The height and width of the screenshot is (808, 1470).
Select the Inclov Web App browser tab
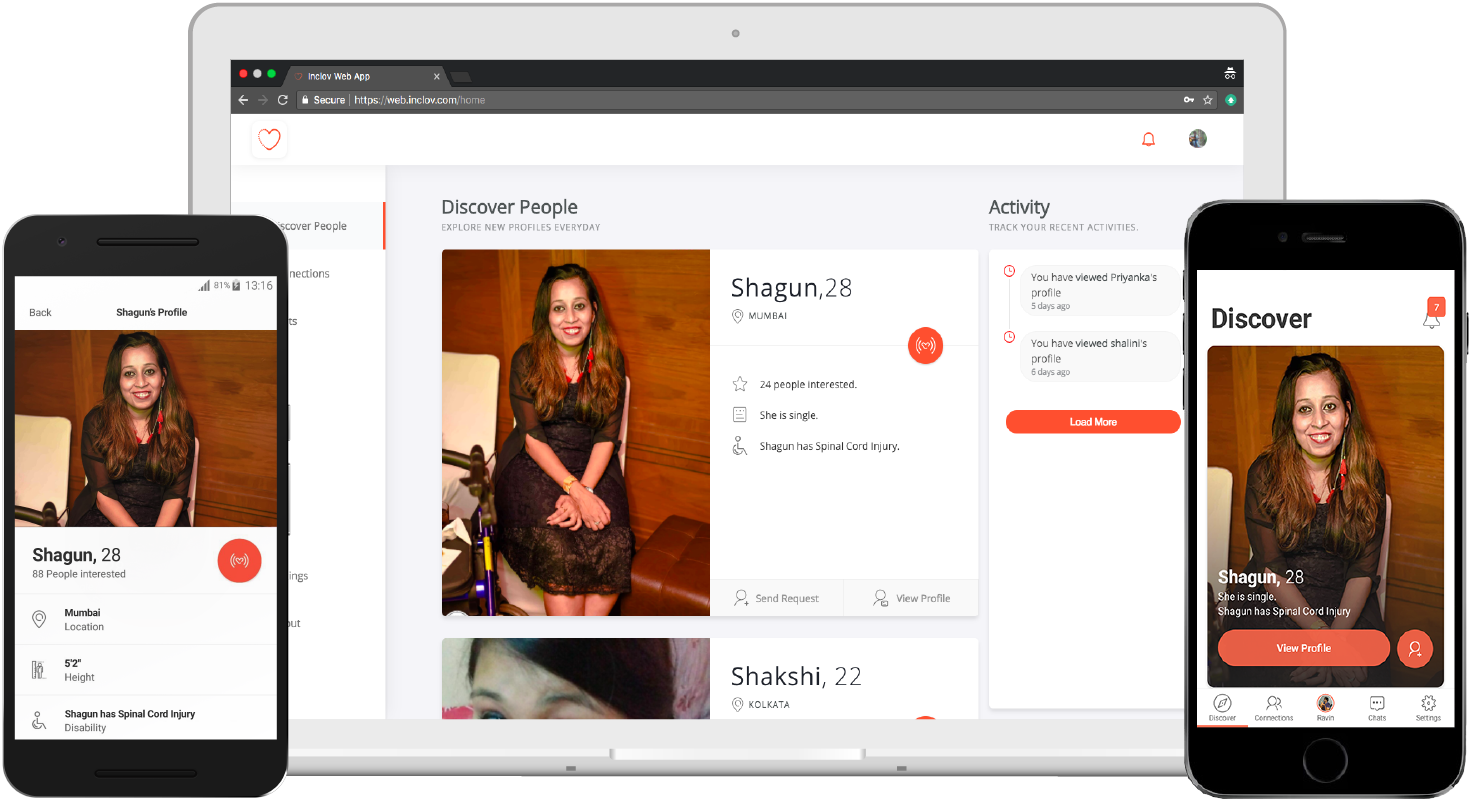coord(366,76)
